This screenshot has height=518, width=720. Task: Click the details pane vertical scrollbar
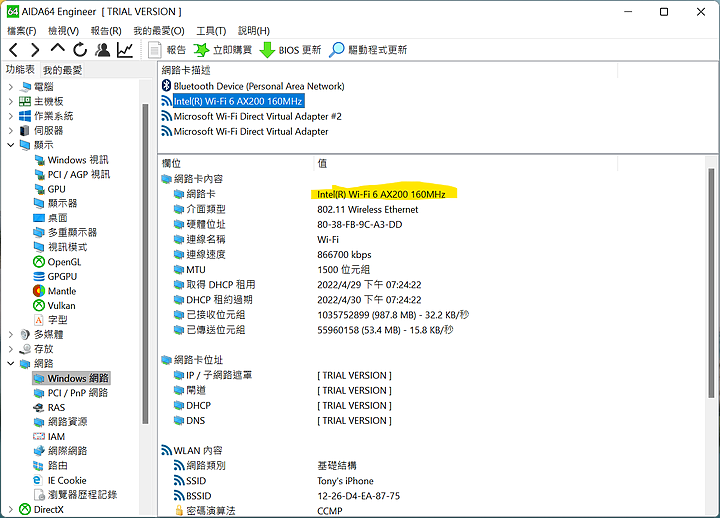click(x=711, y=282)
